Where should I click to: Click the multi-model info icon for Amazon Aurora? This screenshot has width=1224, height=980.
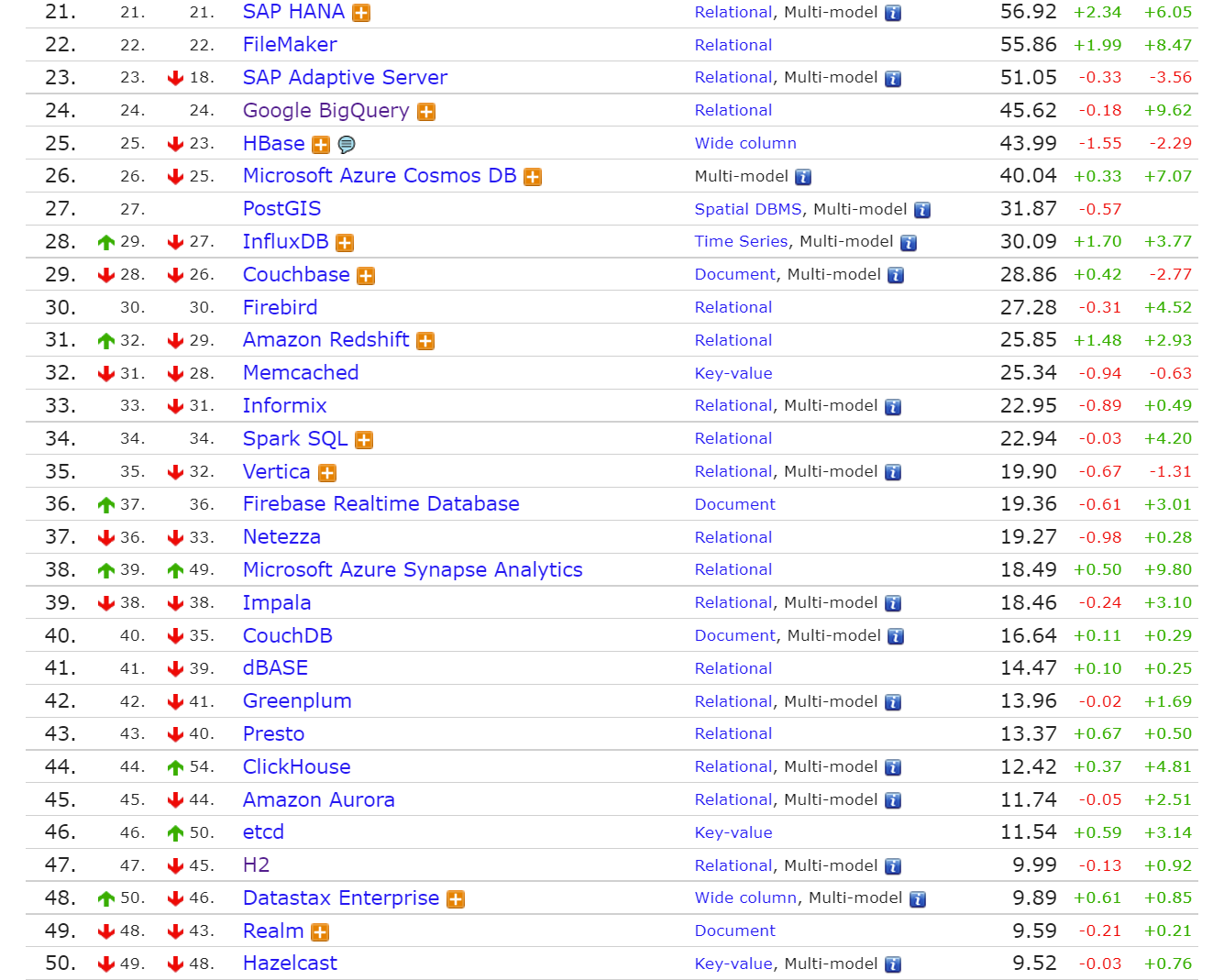[x=893, y=800]
